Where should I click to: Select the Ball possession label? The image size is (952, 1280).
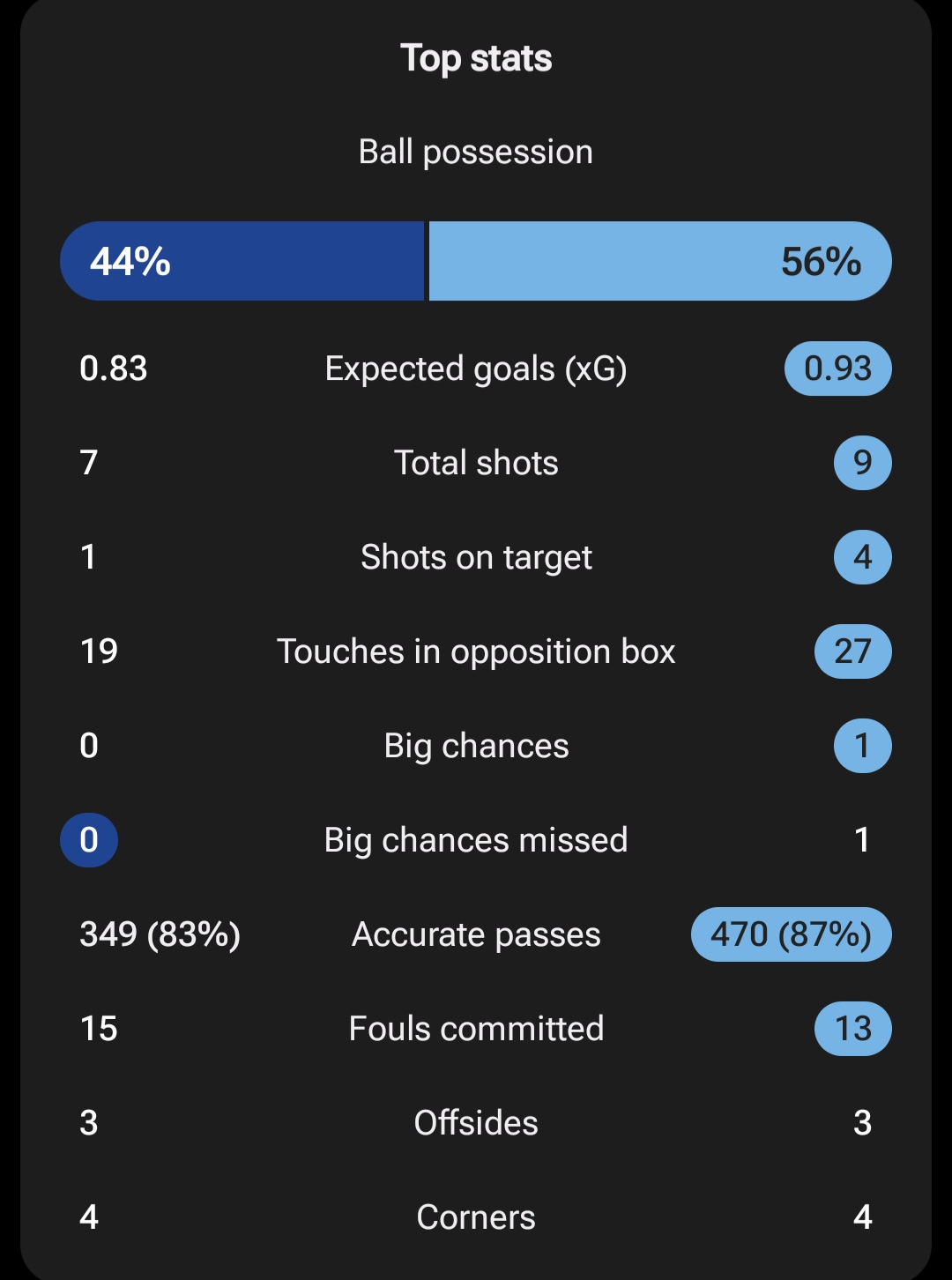point(476,152)
